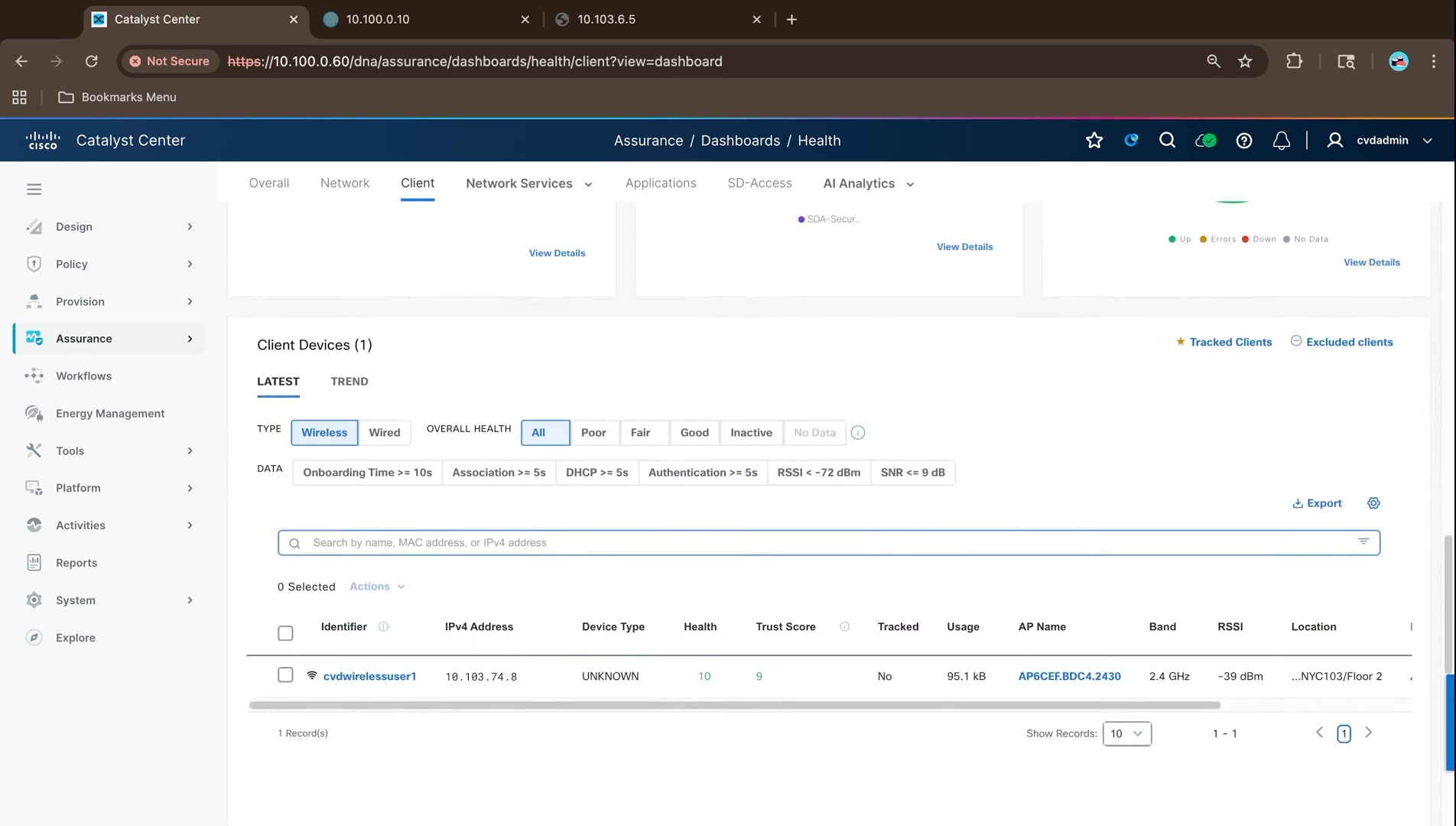Click the Energy Management leaf icon
Screen dimensions: 1456x826
(34, 413)
